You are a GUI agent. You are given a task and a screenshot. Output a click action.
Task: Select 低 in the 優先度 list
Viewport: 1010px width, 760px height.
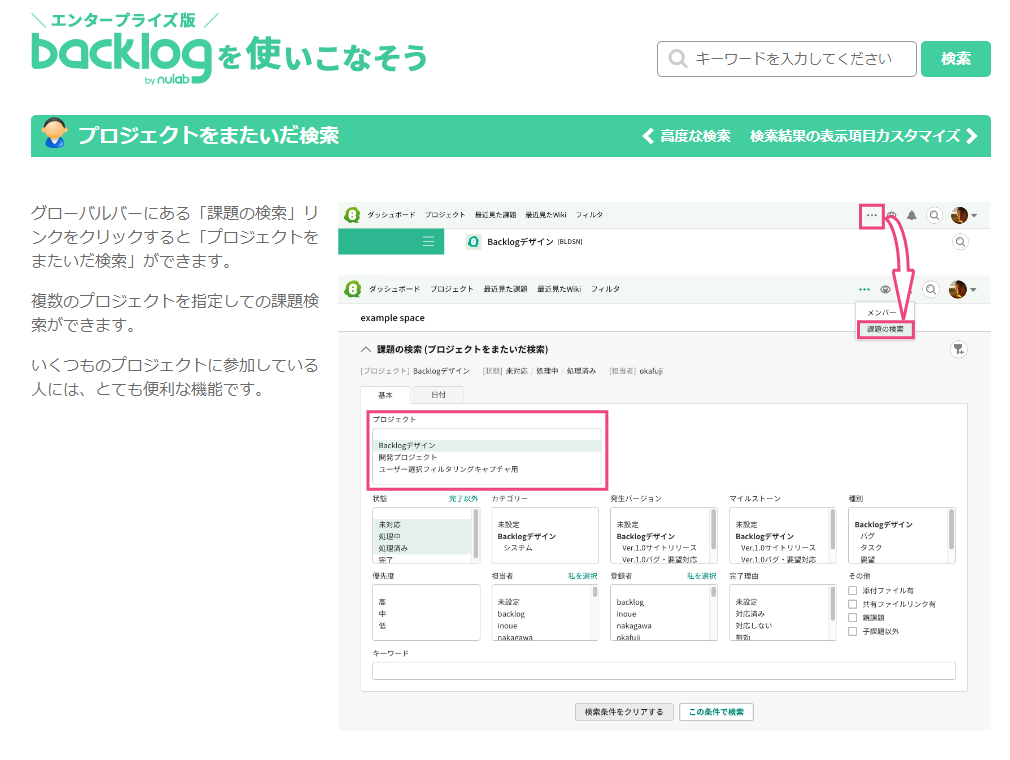click(x=382, y=625)
